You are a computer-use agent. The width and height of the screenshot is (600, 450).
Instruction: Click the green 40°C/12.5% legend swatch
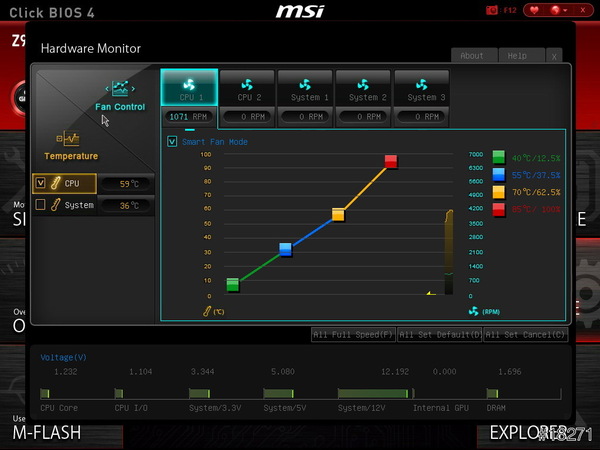[499, 157]
